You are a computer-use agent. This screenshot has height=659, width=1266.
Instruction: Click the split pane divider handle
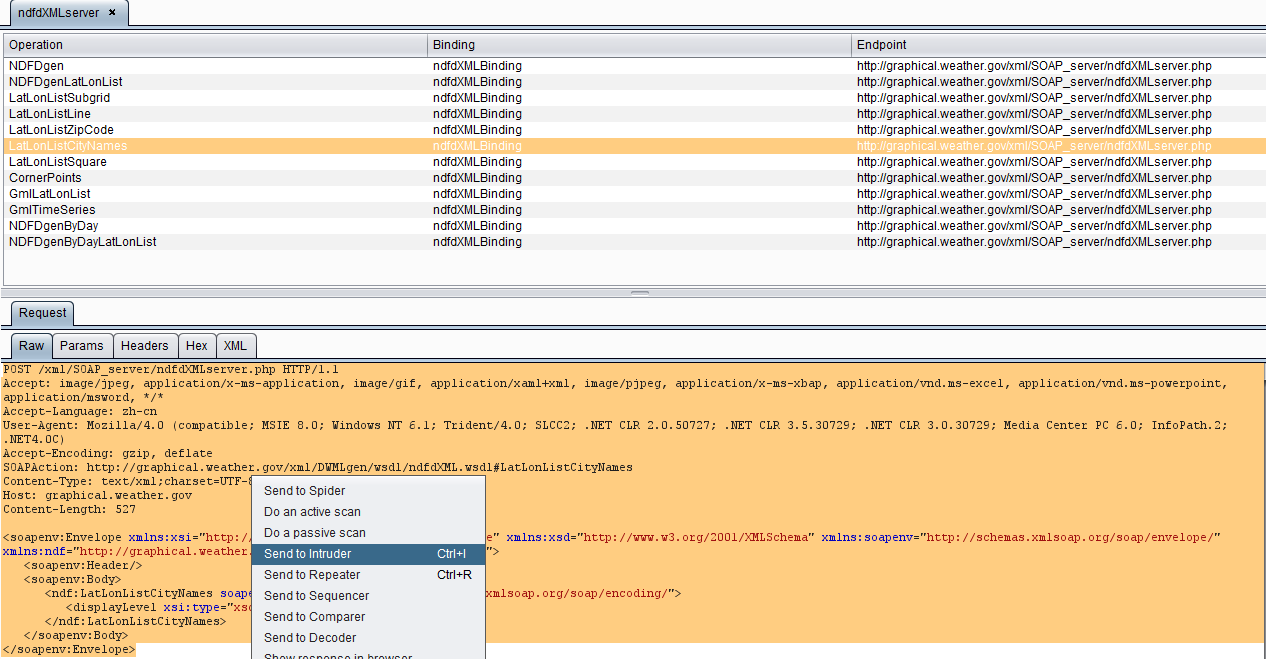coord(640,293)
